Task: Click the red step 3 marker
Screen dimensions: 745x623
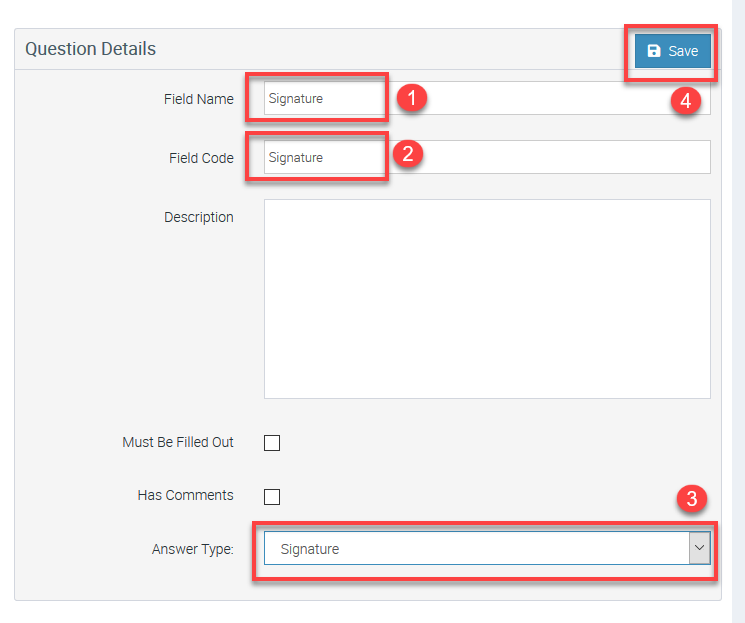Action: (x=692, y=499)
